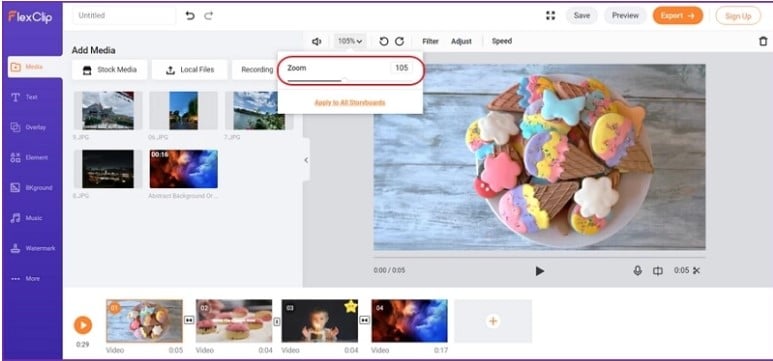The height and width of the screenshot is (361, 773).
Task: Click the orange Export button
Action: click(678, 16)
